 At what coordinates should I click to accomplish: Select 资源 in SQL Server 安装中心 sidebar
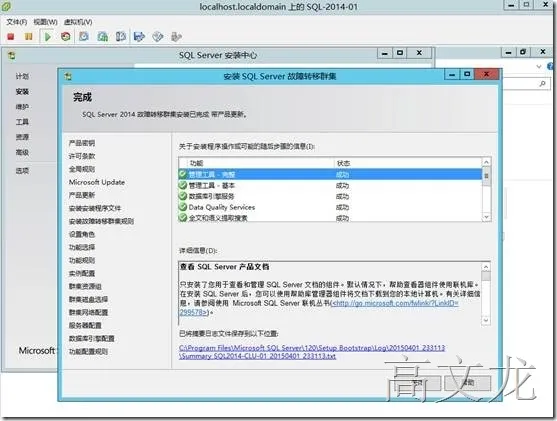(22, 137)
